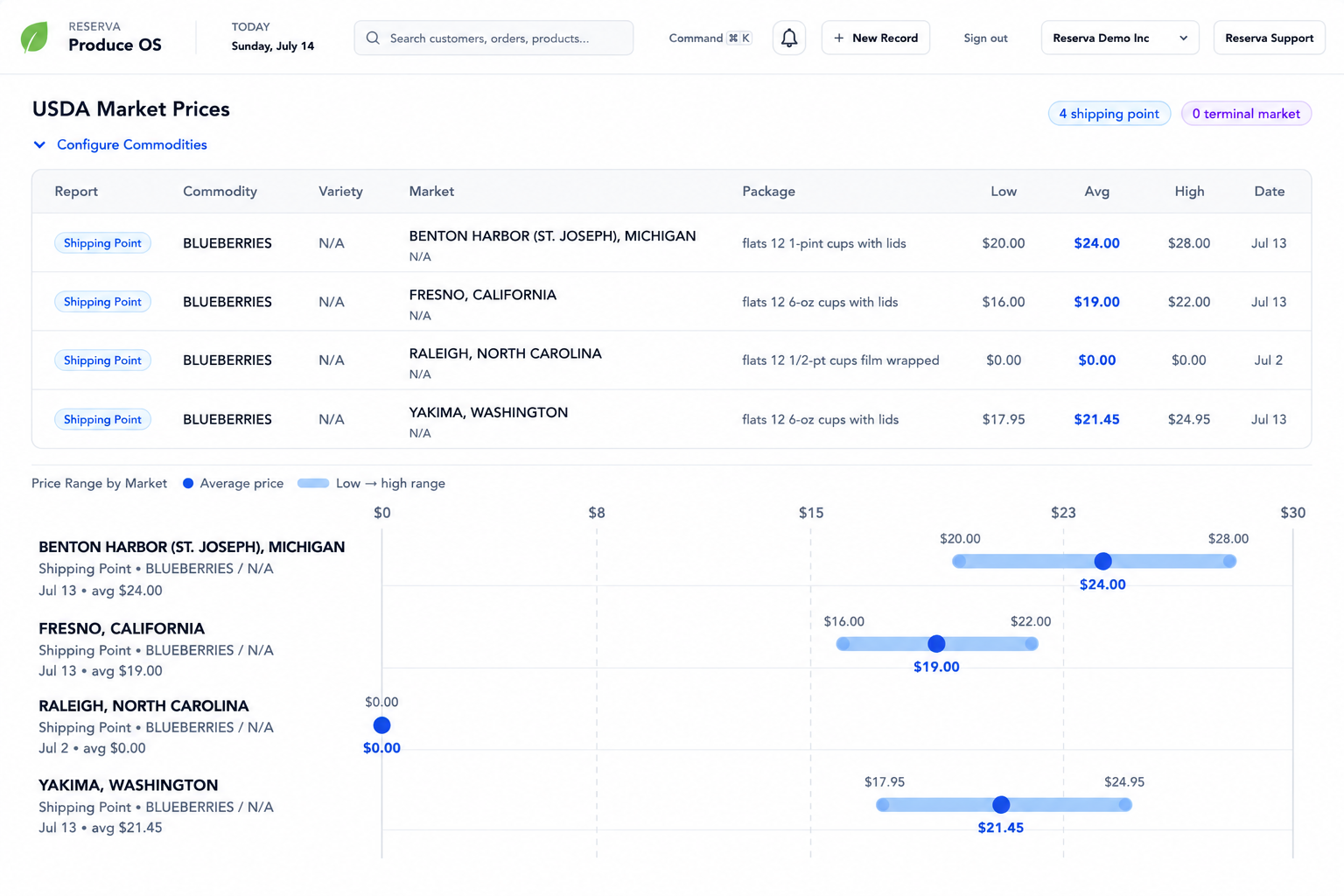Sort by the Report column header

click(x=76, y=192)
